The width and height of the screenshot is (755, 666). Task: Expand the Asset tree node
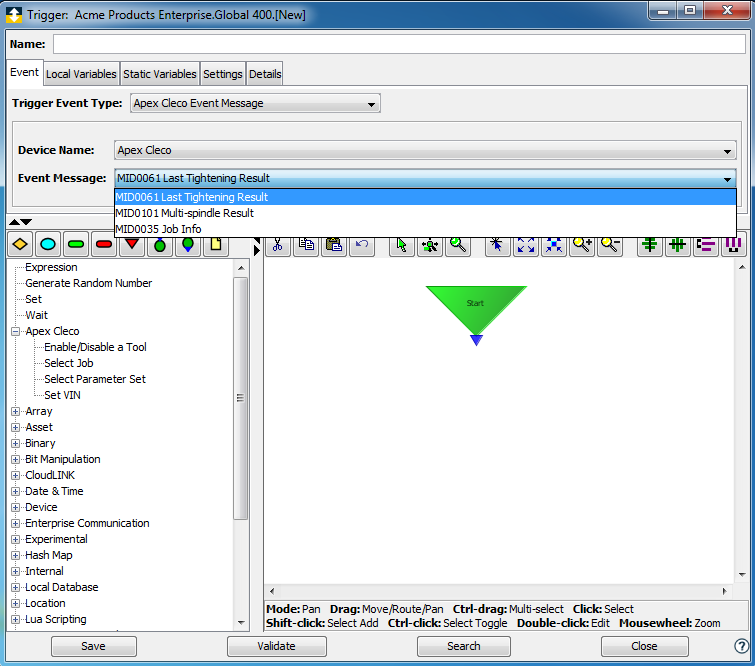15,427
